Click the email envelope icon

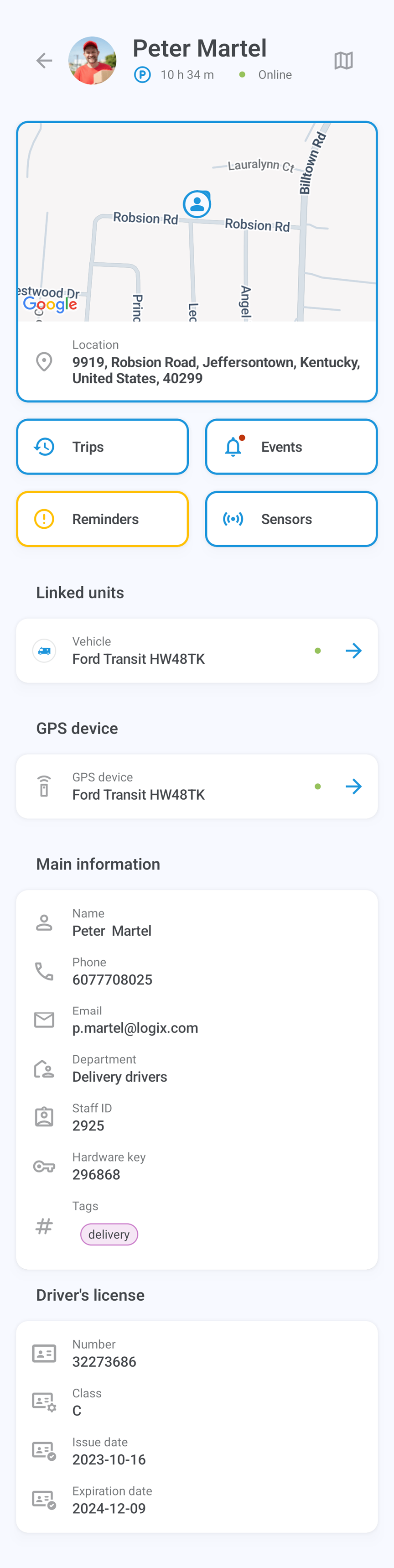[44, 1020]
